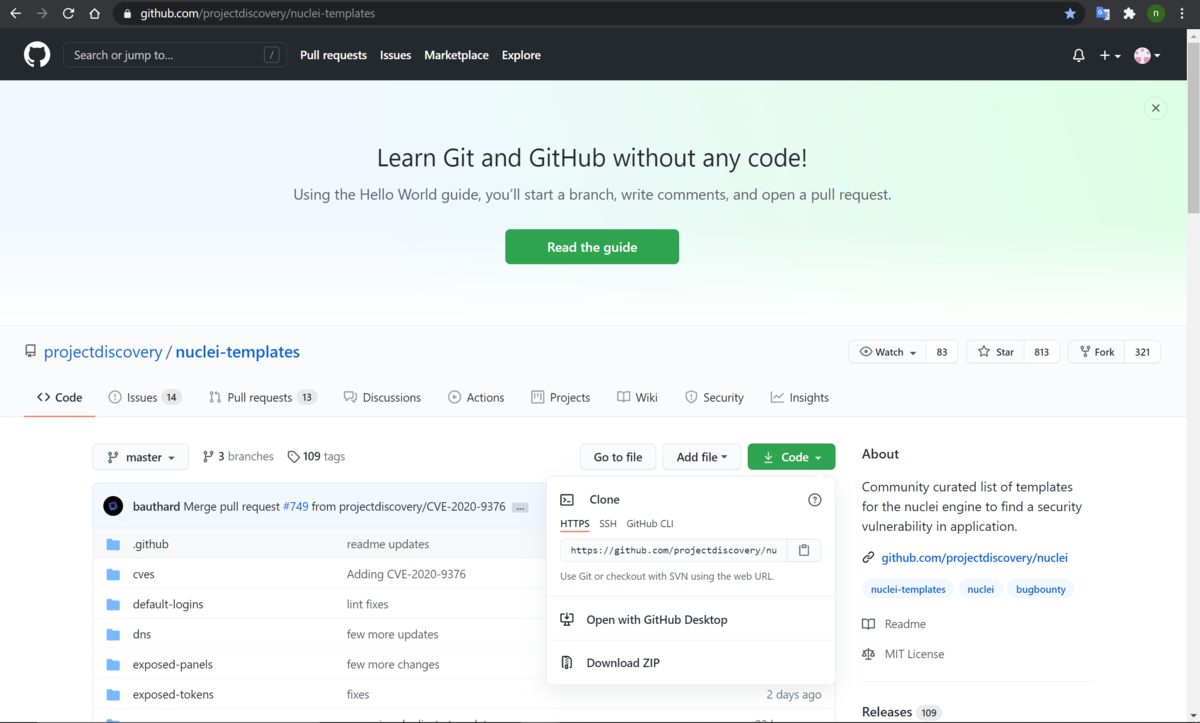Screen dimensions: 1200x723
Task: Open Issues in the top nav
Action: click(x=395, y=55)
